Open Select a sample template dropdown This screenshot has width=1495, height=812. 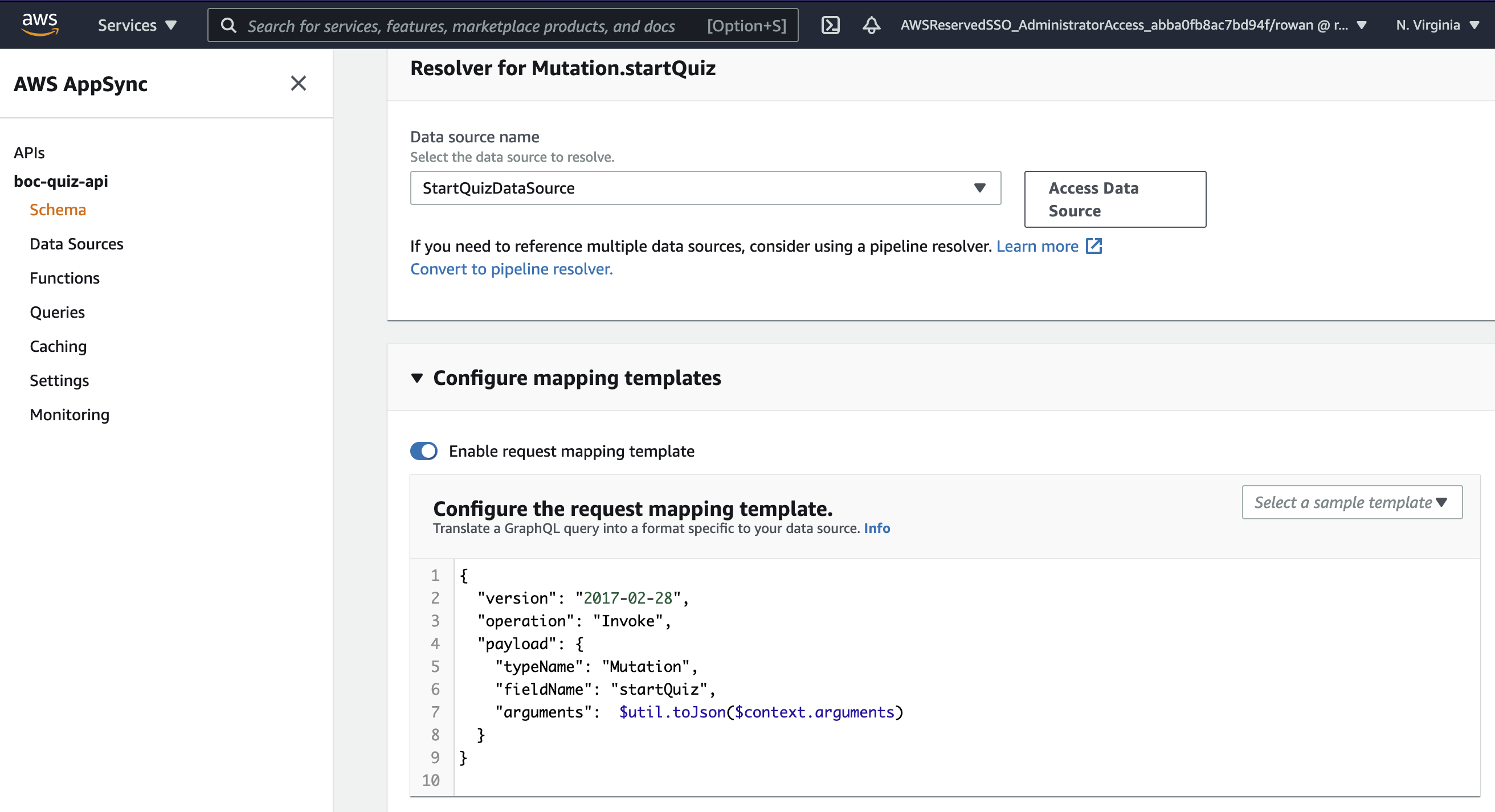[1351, 502]
